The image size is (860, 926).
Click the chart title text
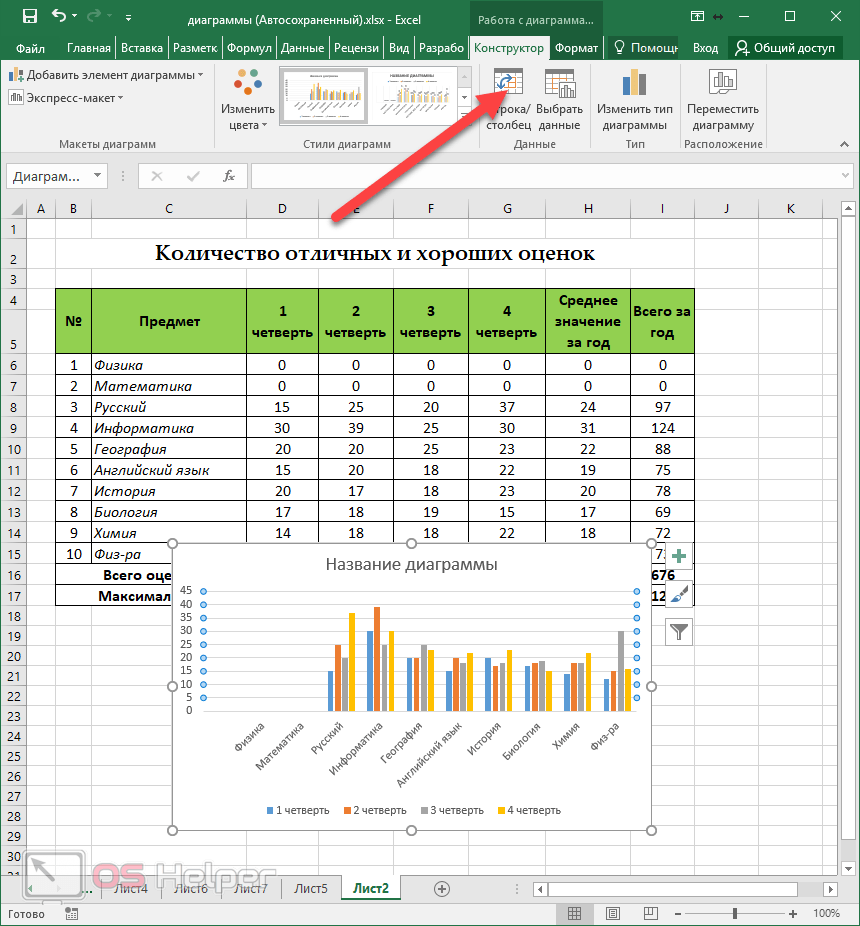(411, 564)
